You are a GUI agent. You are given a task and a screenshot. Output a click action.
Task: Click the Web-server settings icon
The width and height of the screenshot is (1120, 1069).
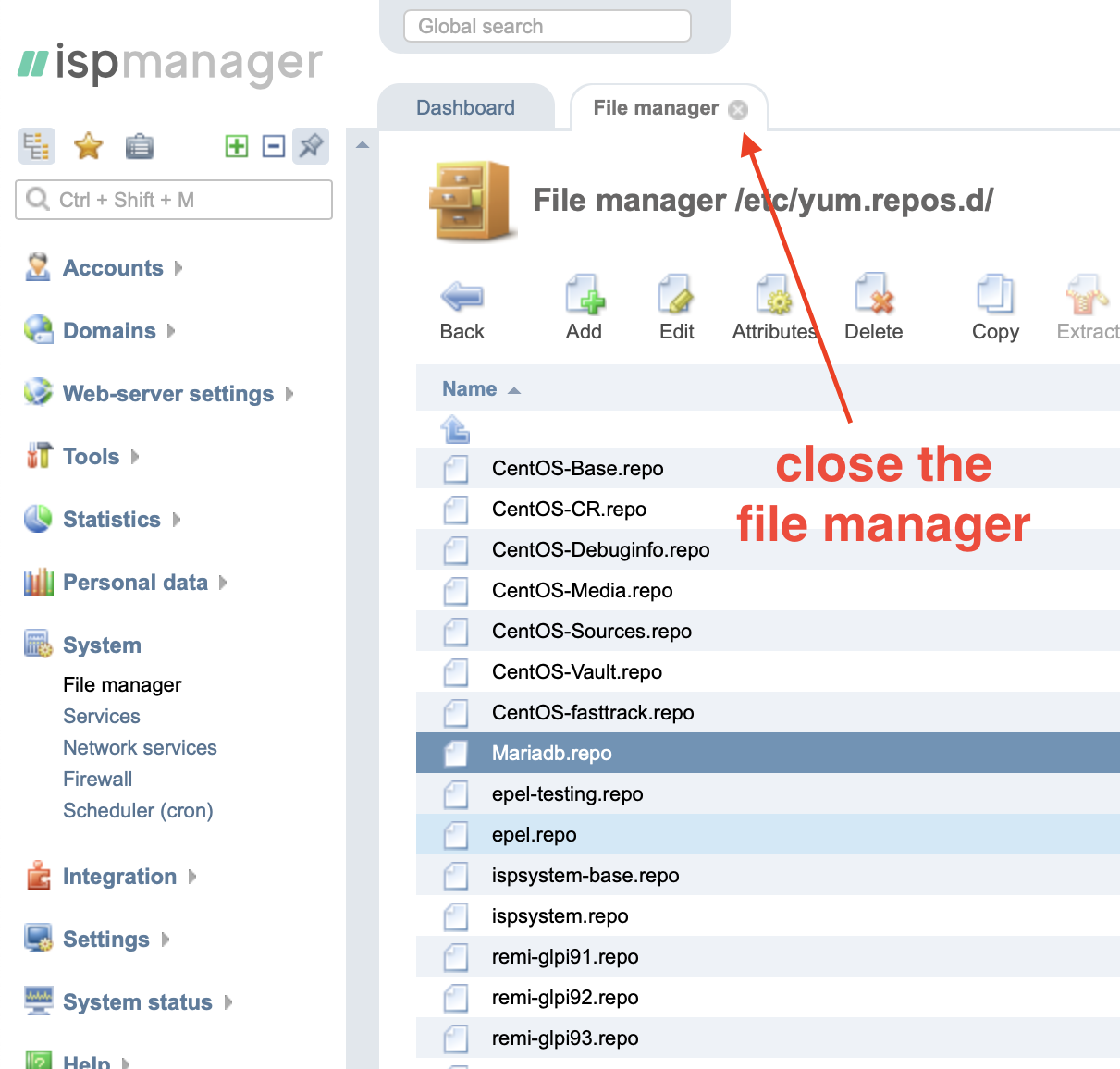tap(38, 392)
